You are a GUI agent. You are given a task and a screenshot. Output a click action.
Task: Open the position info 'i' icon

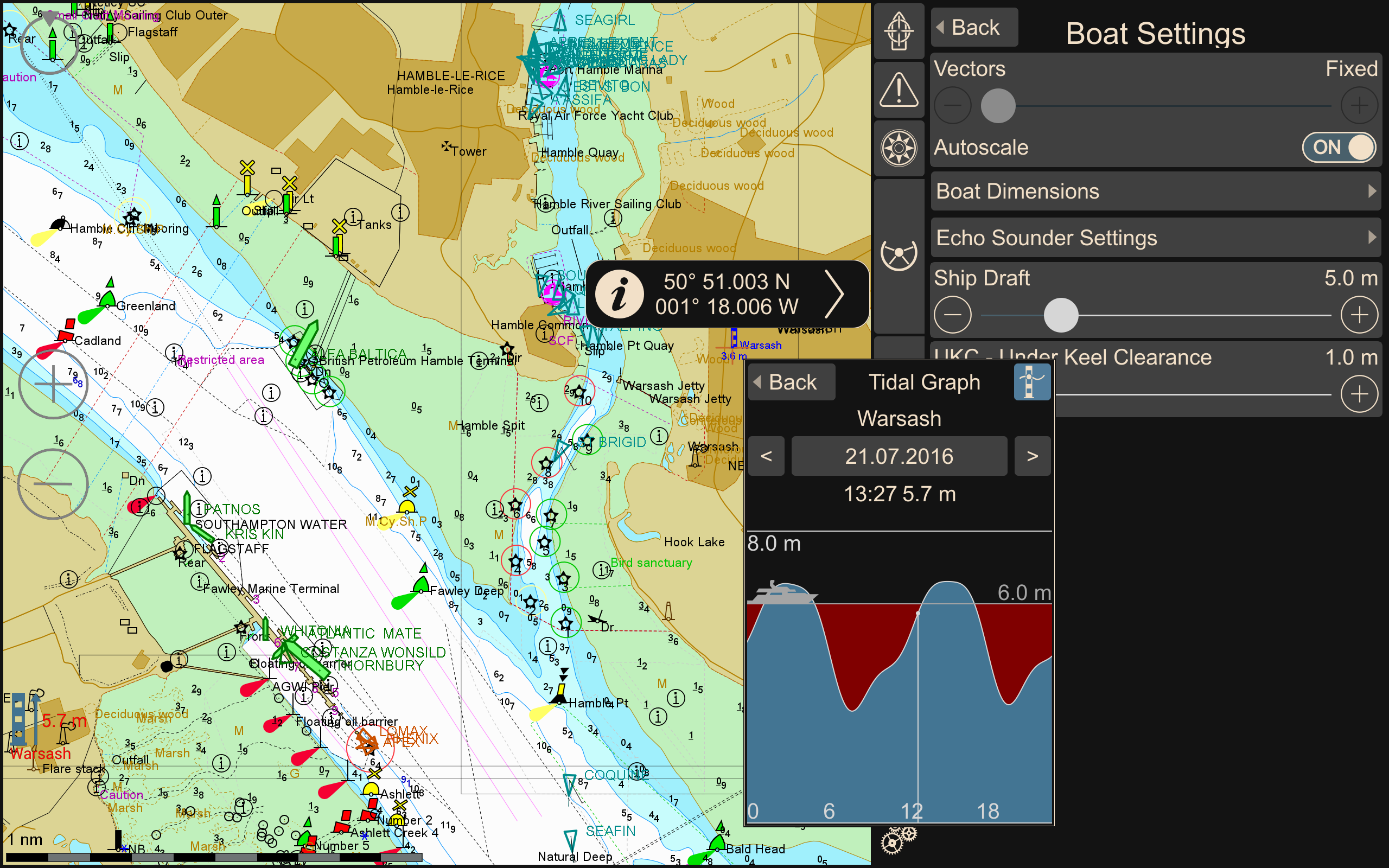pos(619,295)
